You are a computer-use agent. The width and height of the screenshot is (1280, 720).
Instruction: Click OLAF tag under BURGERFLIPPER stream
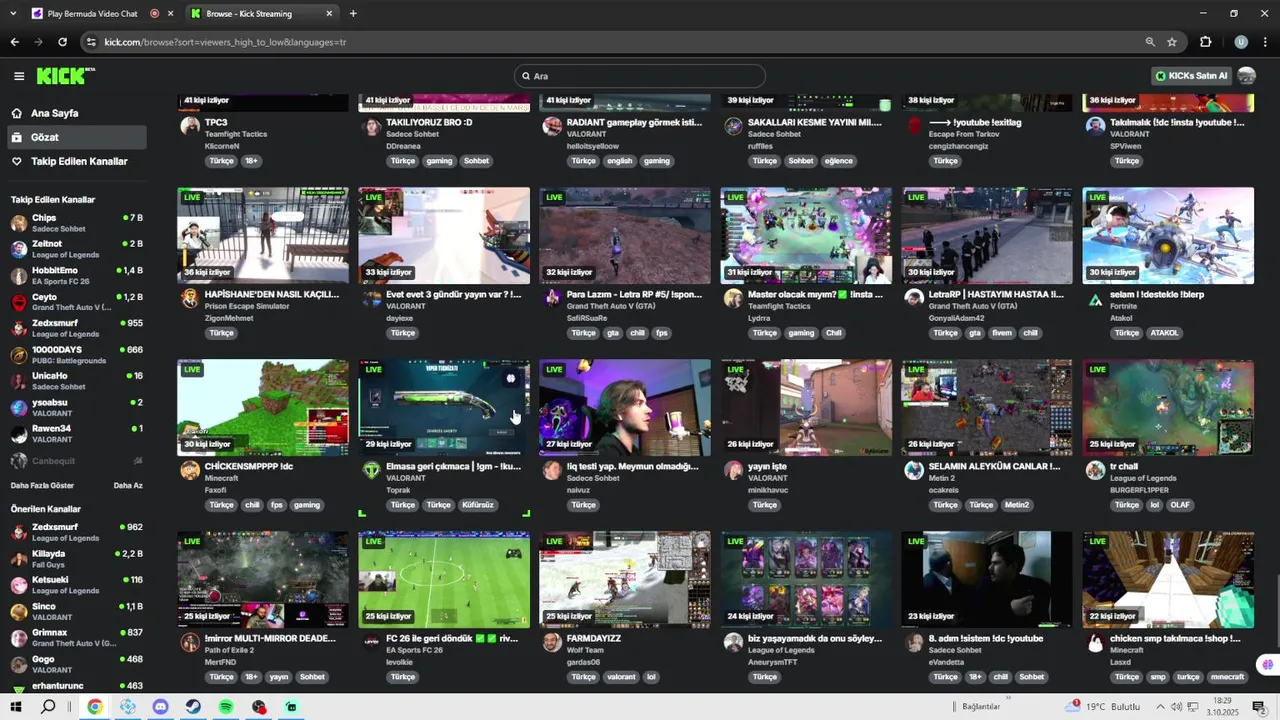pos(1180,505)
